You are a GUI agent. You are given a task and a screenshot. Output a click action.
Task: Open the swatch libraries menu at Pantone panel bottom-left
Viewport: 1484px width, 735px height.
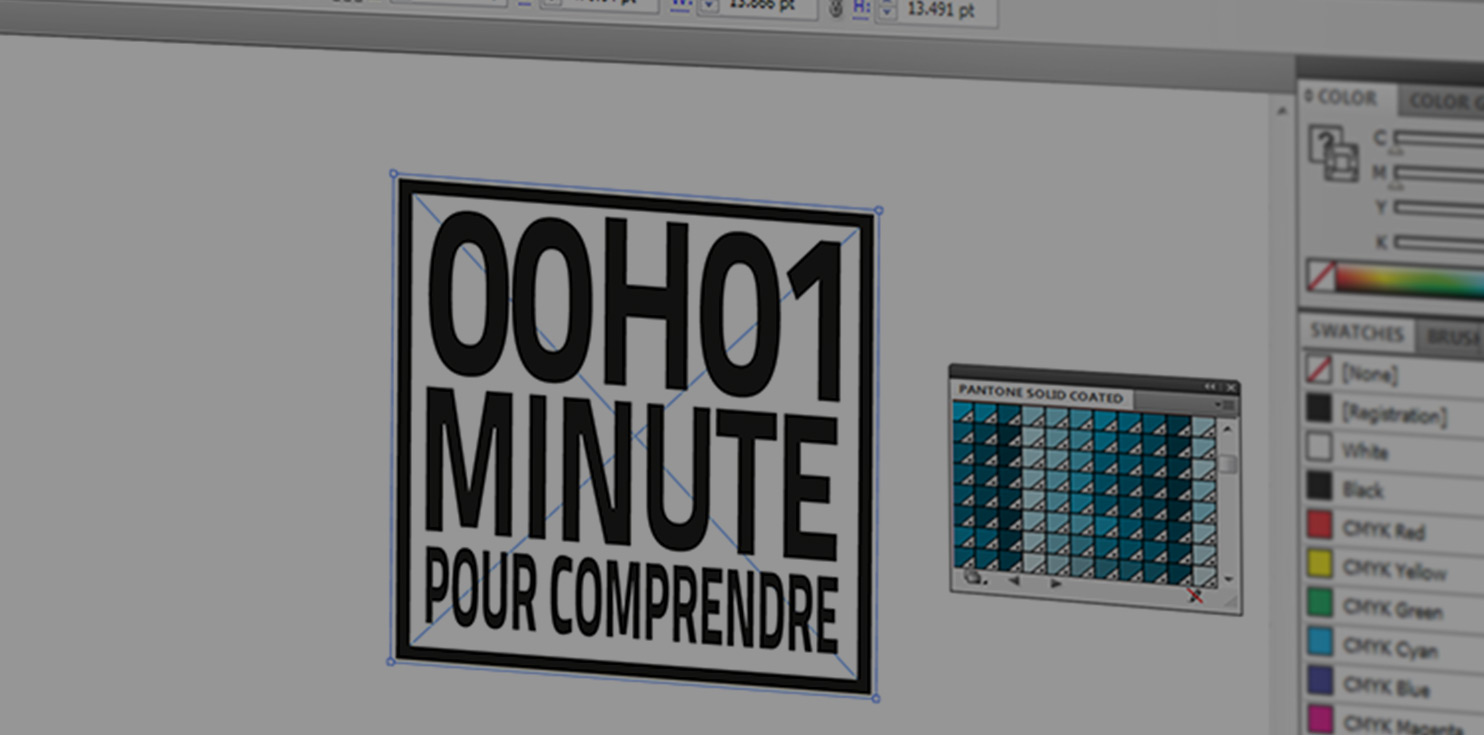[x=973, y=578]
